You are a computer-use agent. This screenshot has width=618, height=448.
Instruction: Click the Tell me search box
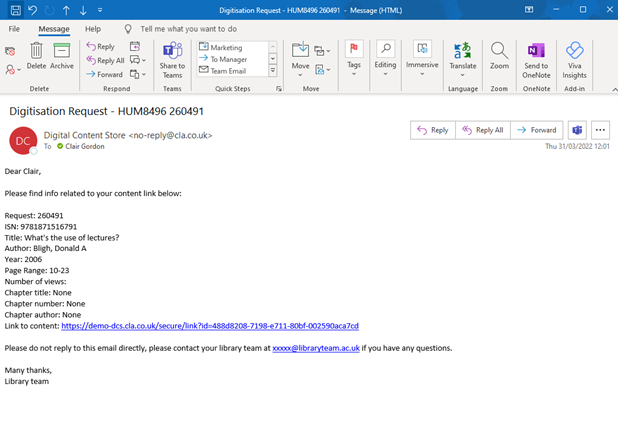(188, 29)
